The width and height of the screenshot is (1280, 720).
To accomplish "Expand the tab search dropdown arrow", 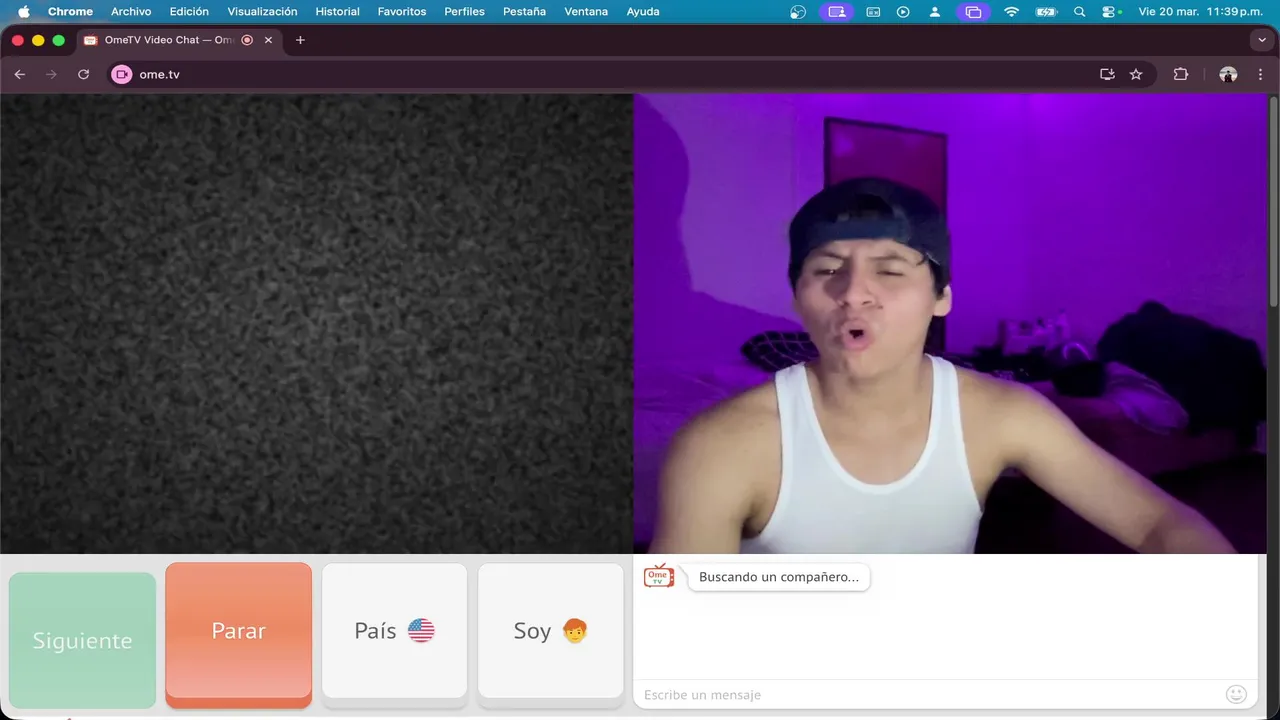I will (x=1262, y=40).
